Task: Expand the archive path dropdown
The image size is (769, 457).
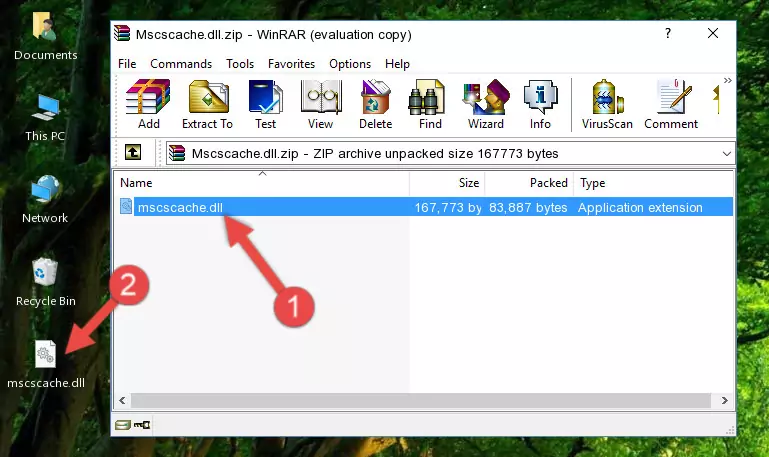Action: click(x=726, y=153)
